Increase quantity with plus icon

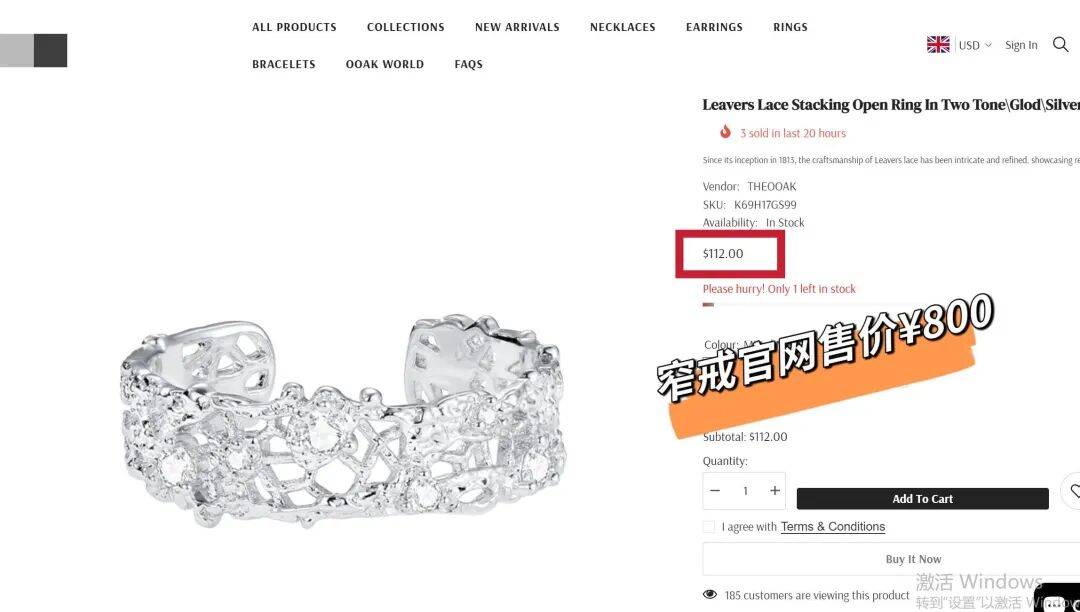[x=774, y=491]
